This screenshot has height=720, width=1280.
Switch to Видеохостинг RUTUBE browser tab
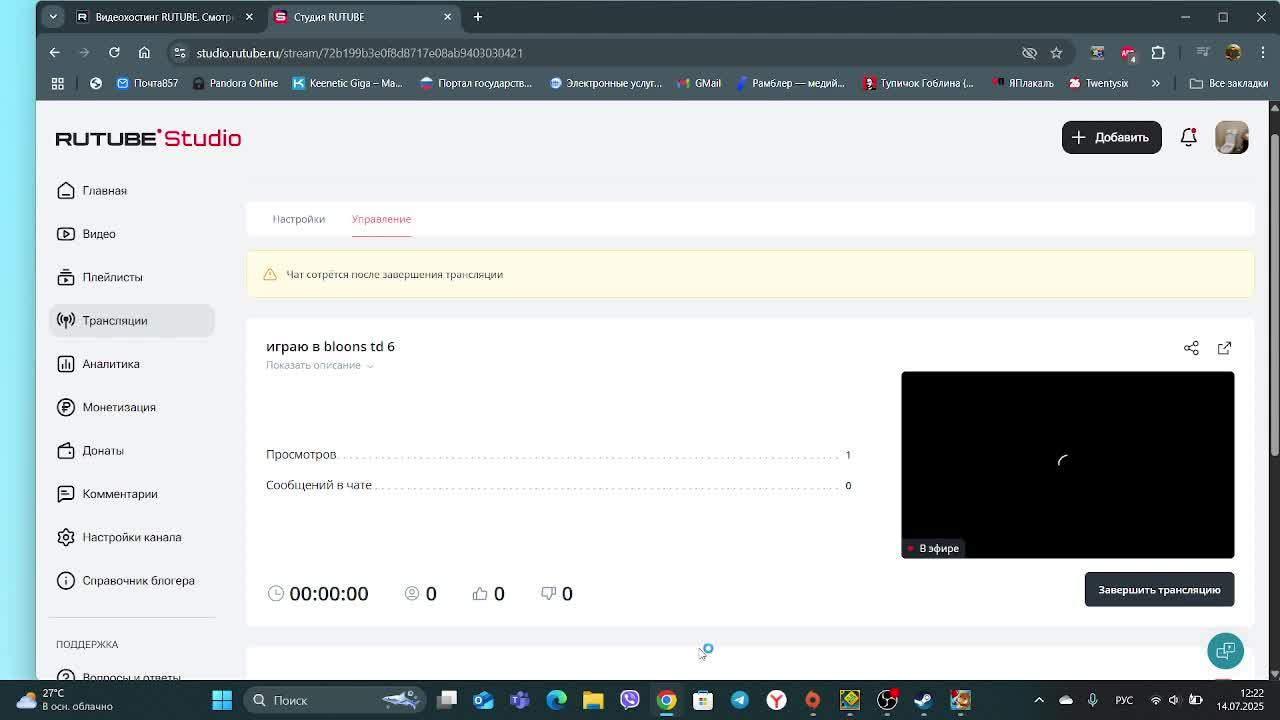pyautogui.click(x=166, y=17)
